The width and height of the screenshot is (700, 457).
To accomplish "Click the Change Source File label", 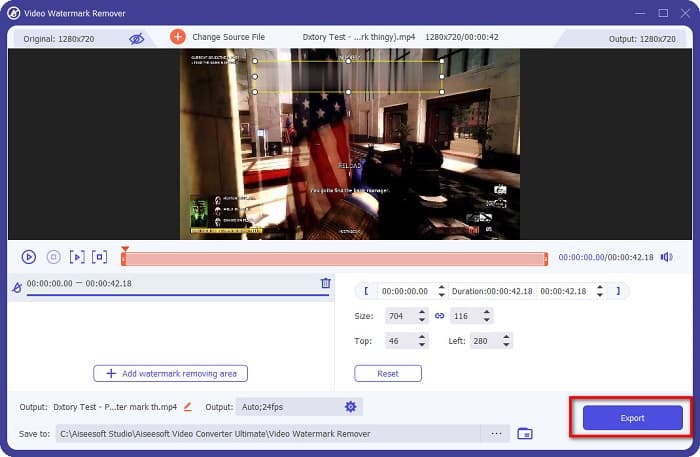I will [x=228, y=37].
